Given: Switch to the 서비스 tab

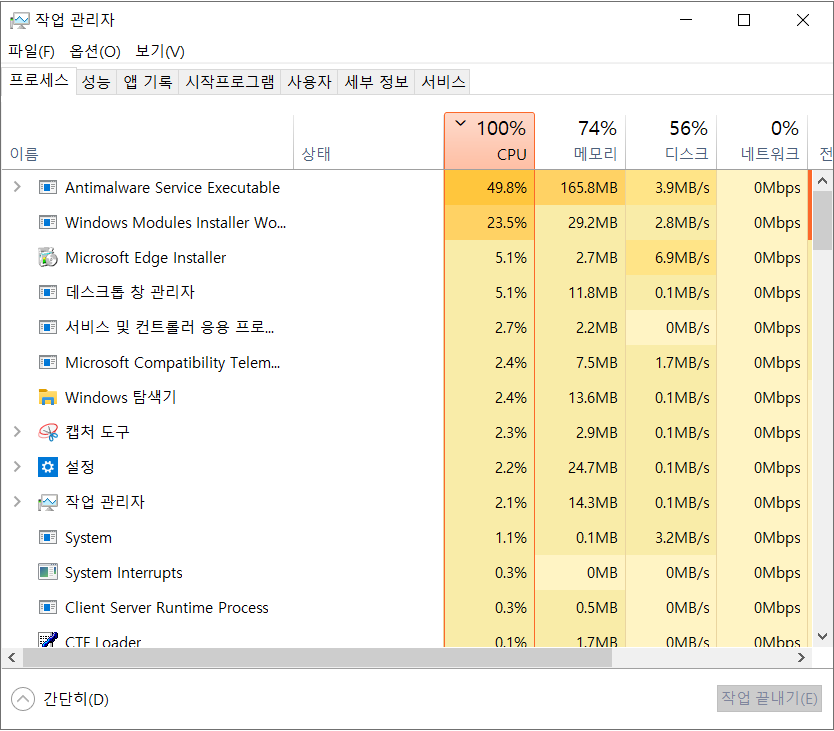Looking at the screenshot, I should [x=443, y=82].
